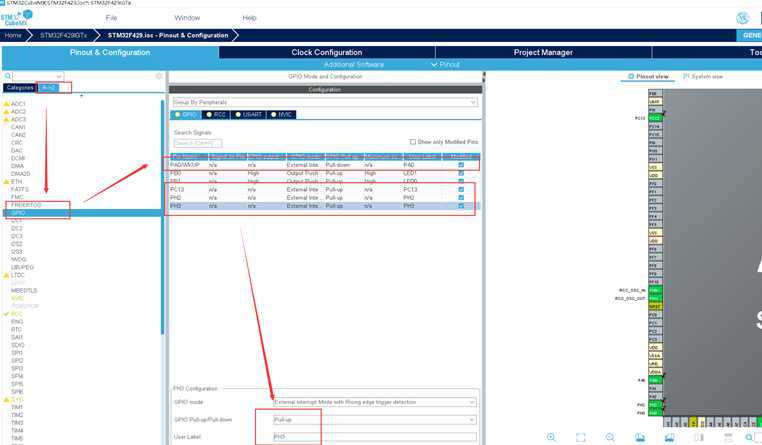Click the green PA0 pin on the chip
This screenshot has width=762, height=445.
coord(655,380)
